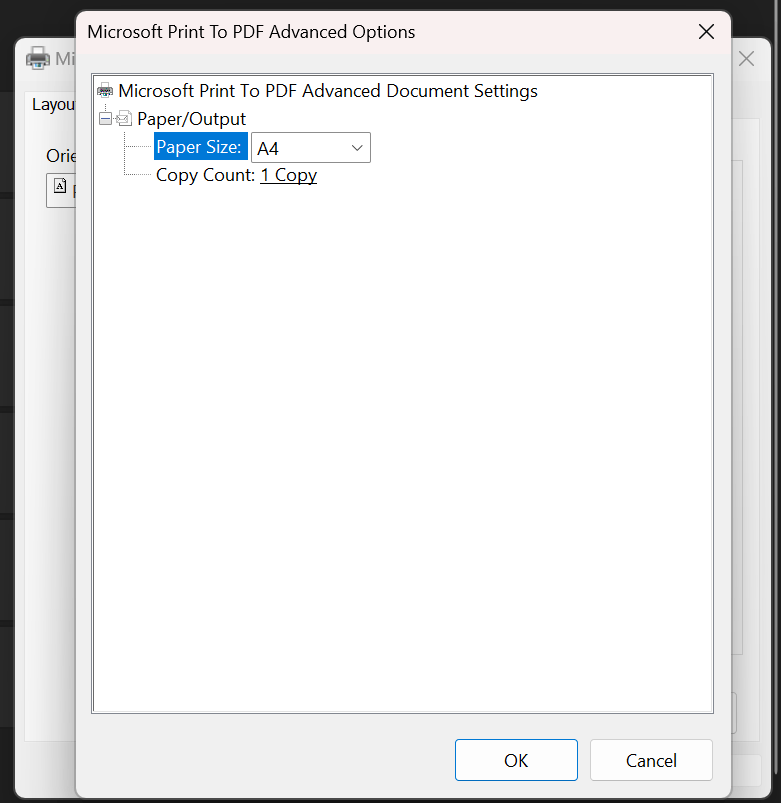This screenshot has height=803, width=781.
Task: Click the chevron arrow on the Paper Size combo
Action: [357, 147]
